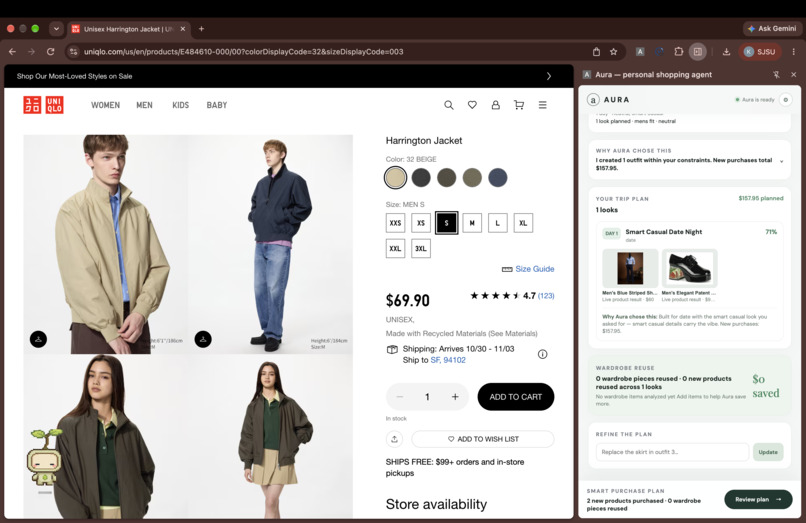This screenshot has width=806, height=523.
Task: Advance the sale banner with the chevron
Action: coord(549,76)
